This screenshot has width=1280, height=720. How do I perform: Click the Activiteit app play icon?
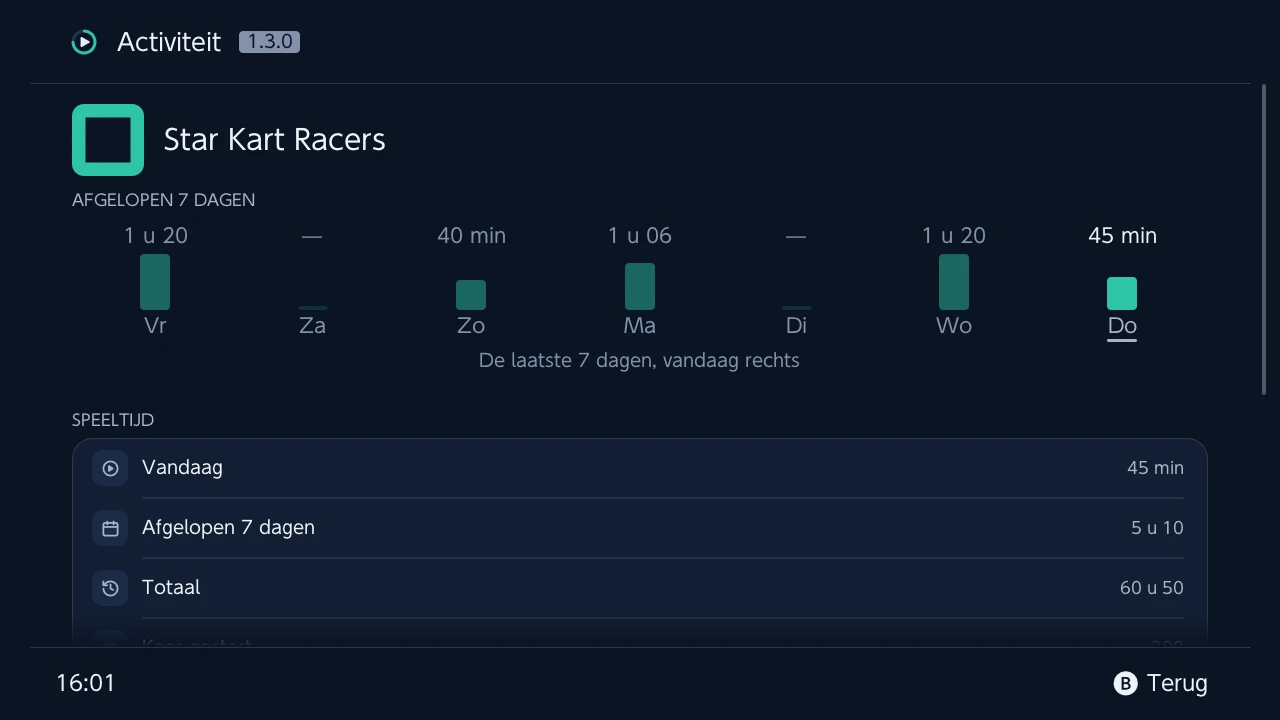pos(84,42)
